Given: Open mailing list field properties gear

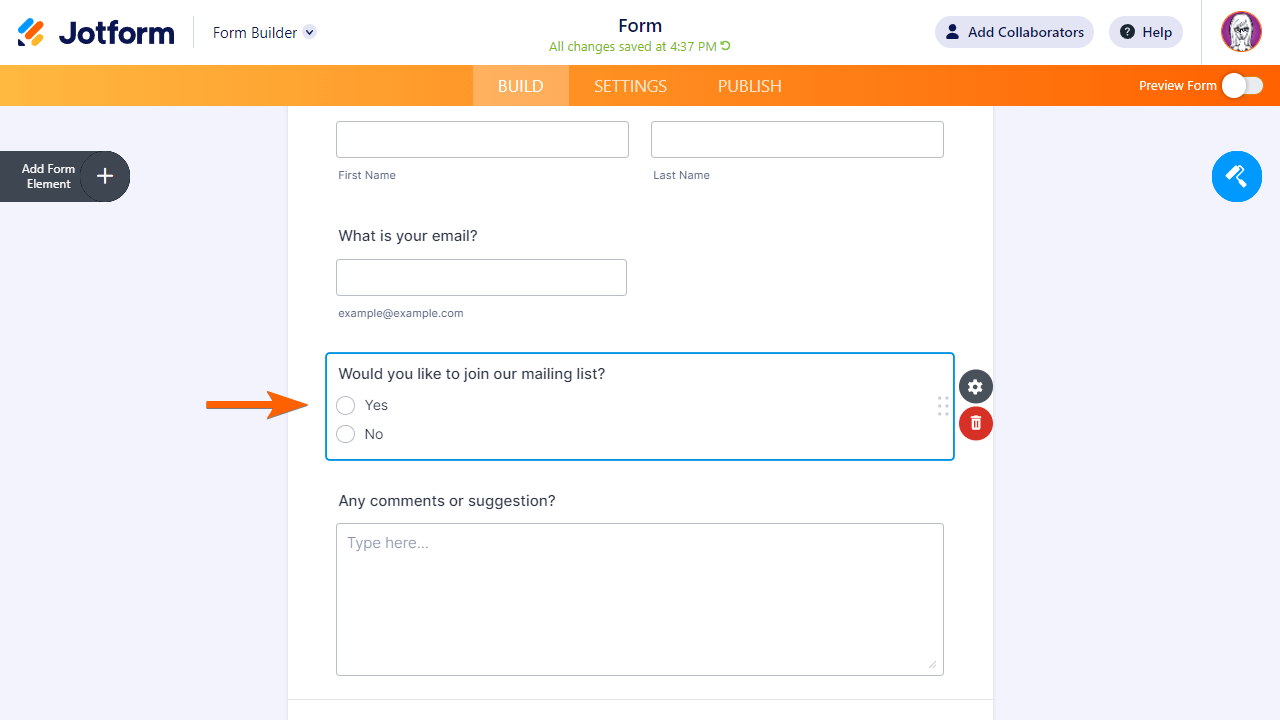Looking at the screenshot, I should tap(975, 387).
